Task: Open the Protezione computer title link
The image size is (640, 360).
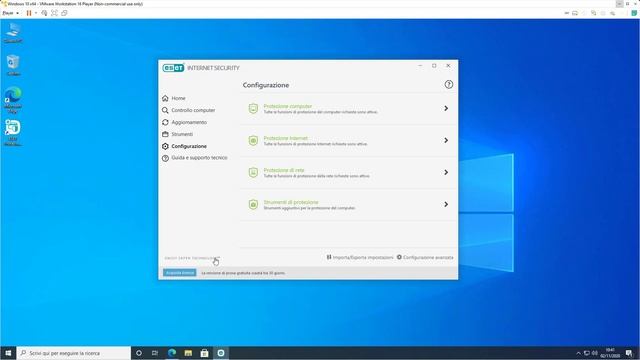Action: (287, 106)
